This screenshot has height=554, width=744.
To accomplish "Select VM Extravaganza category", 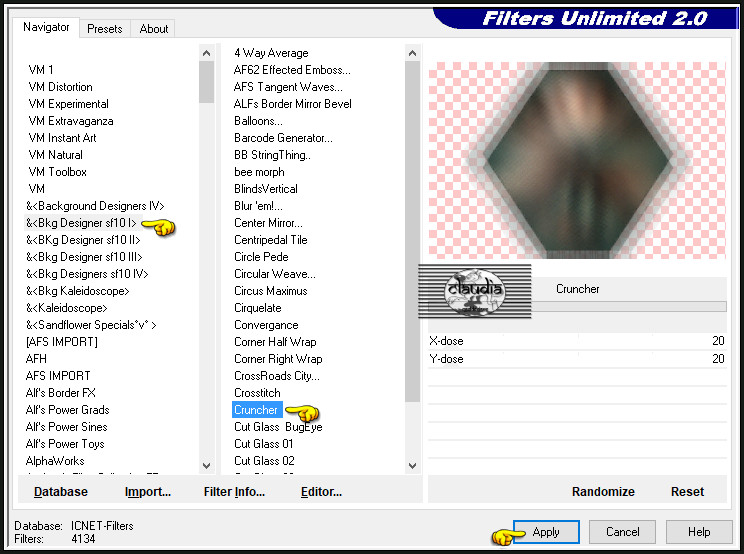I will (71, 121).
